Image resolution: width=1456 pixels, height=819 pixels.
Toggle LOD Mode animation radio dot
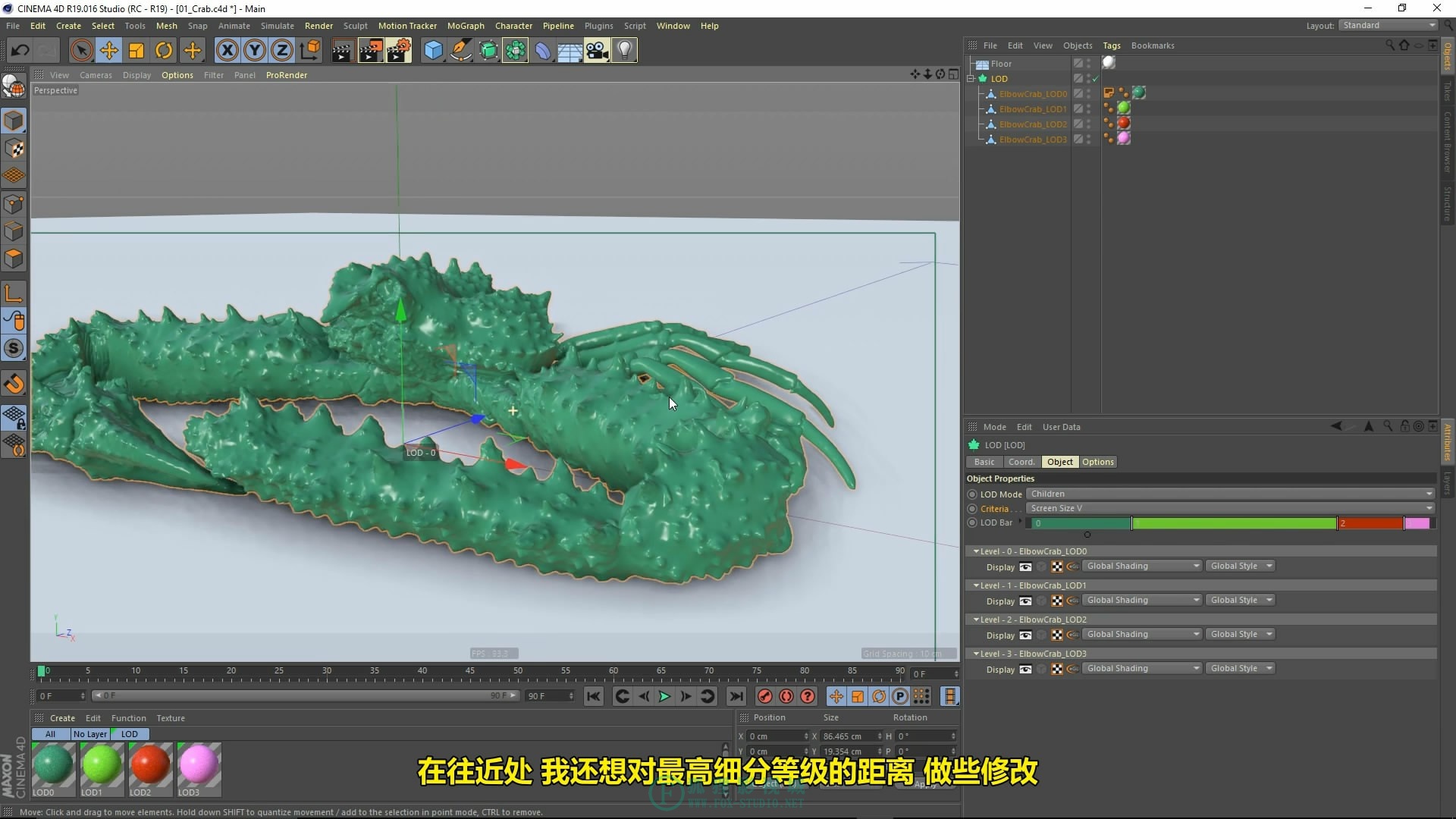972,494
